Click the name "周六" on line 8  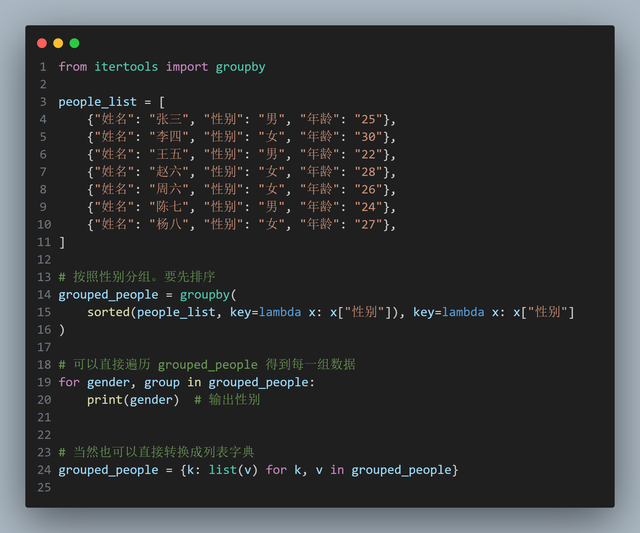169,189
